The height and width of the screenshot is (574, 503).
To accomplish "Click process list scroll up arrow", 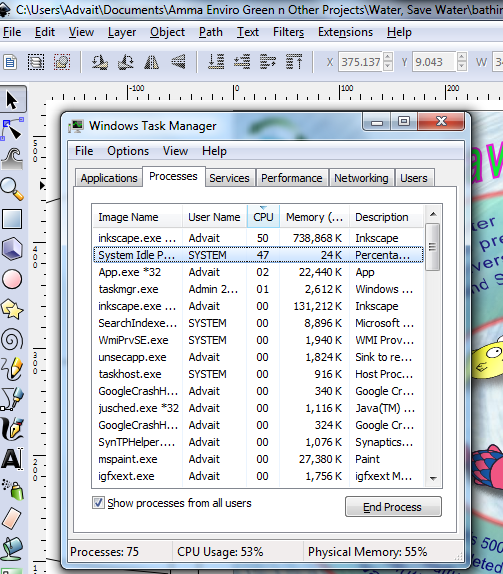I will pyautogui.click(x=433, y=215).
